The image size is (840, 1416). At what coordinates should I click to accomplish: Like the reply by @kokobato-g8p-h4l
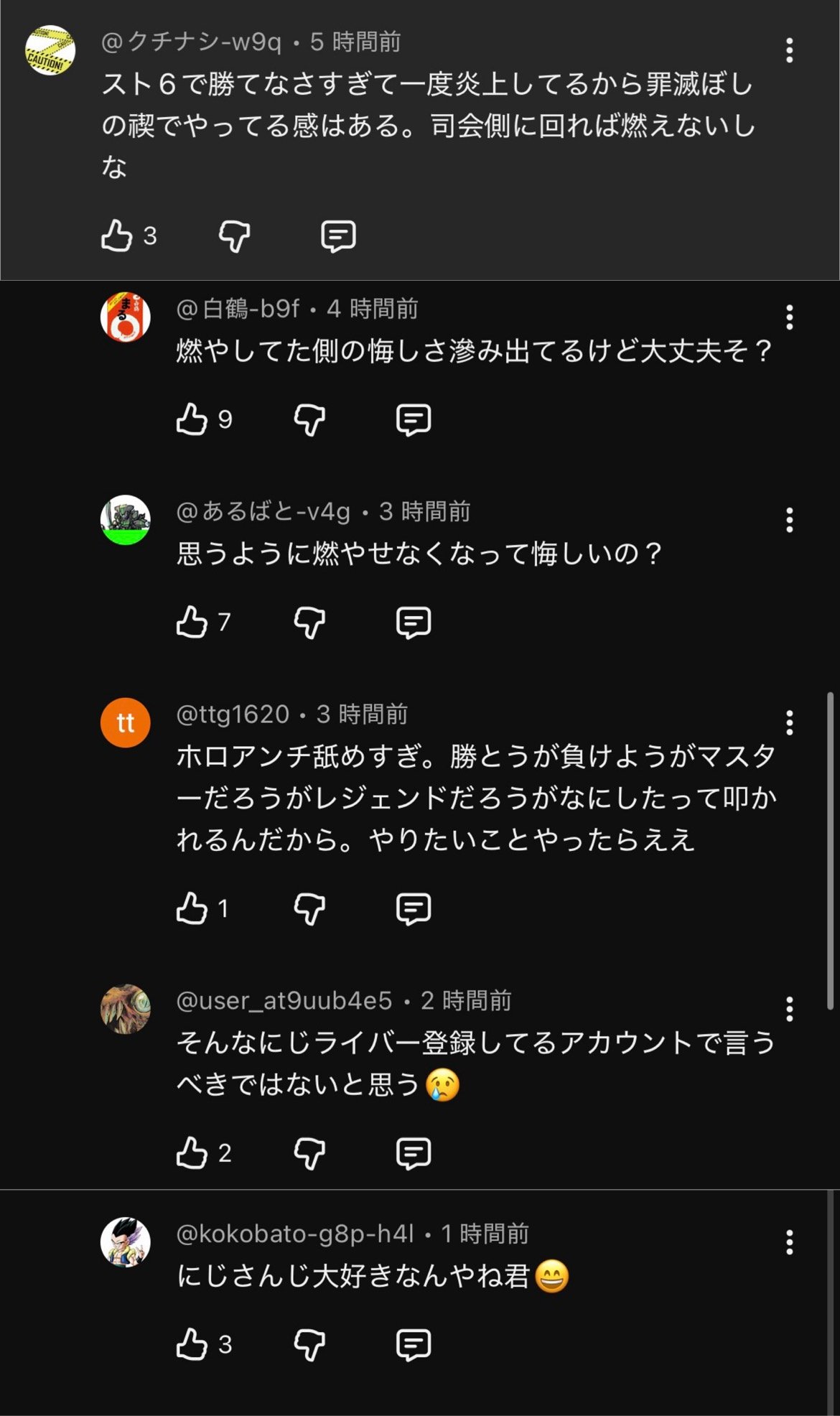[192, 1344]
